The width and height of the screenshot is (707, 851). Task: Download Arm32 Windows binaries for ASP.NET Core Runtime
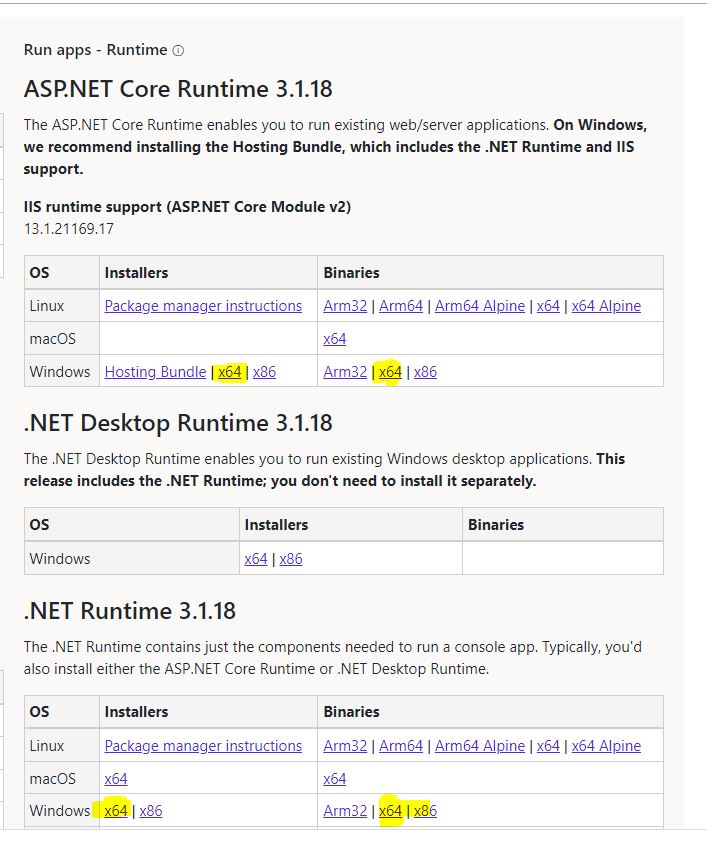(x=345, y=372)
